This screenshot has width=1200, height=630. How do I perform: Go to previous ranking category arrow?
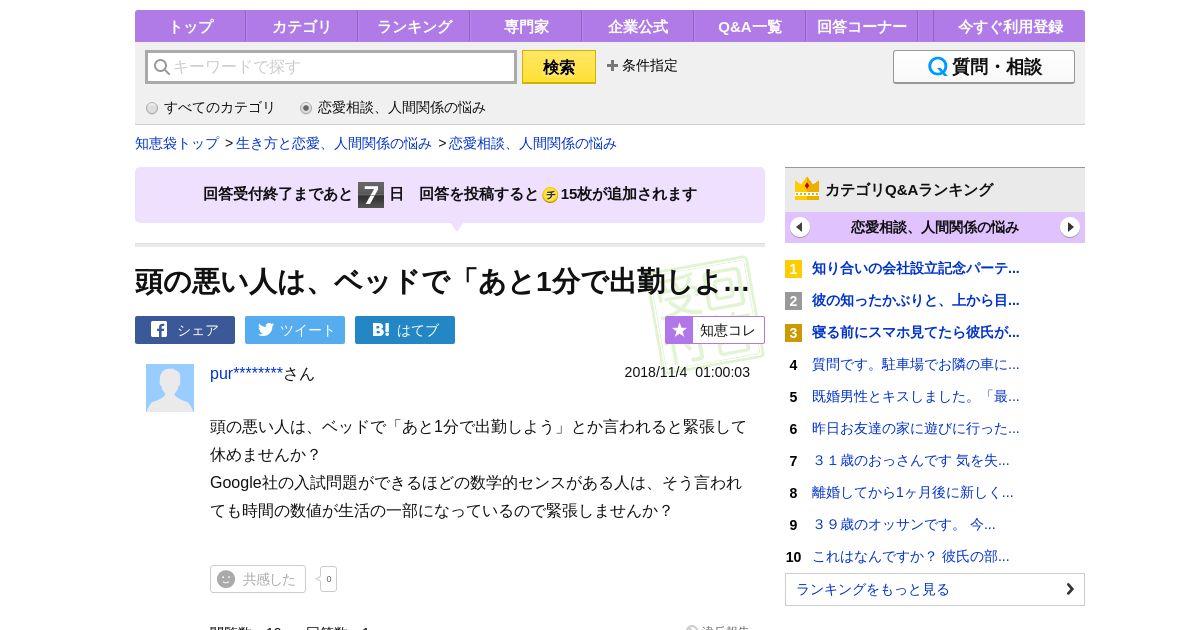[x=800, y=227]
